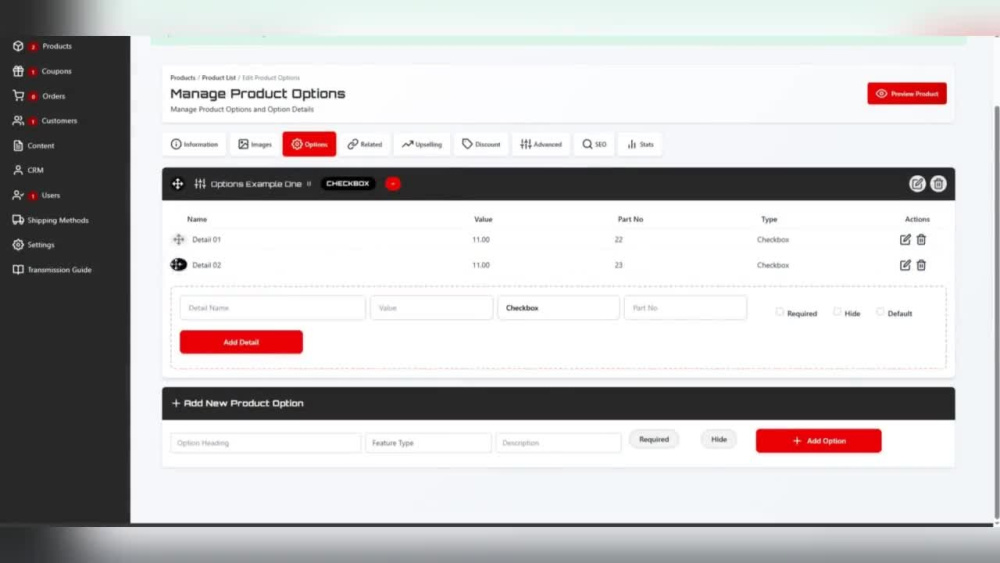Click the sliders icon beside Options Example One
1000x563 pixels.
tap(200, 184)
